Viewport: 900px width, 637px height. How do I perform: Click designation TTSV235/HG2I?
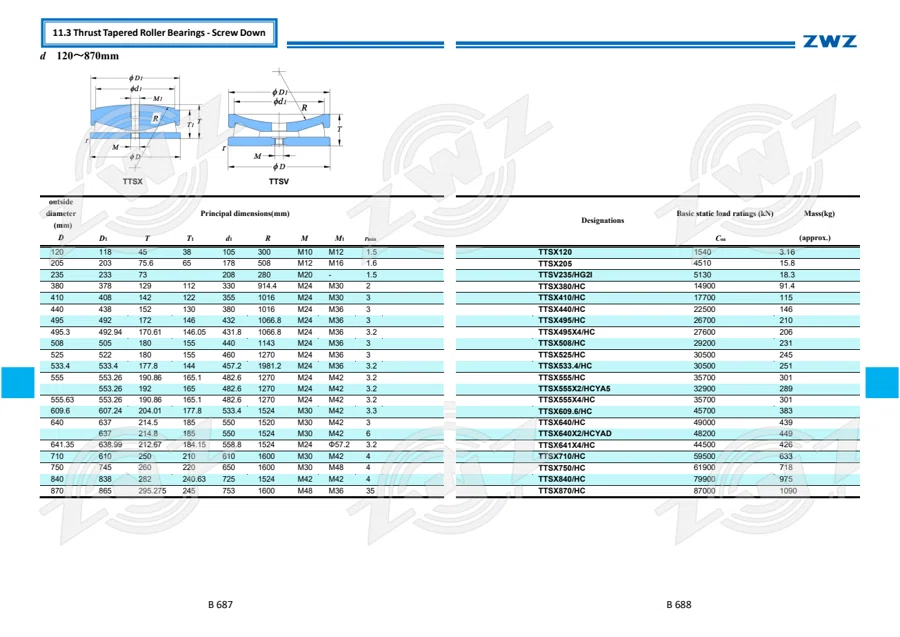(565, 275)
